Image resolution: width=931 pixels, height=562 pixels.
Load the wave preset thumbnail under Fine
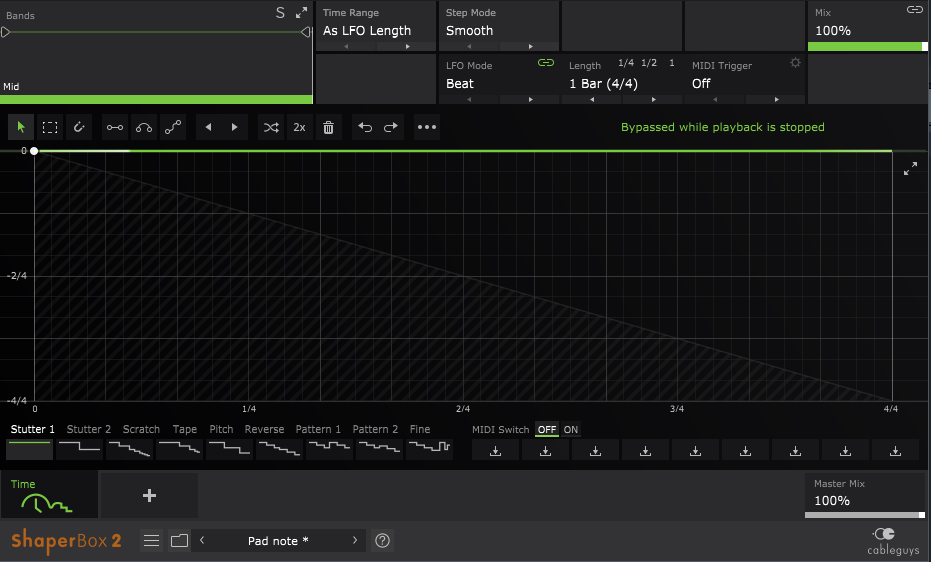point(430,449)
